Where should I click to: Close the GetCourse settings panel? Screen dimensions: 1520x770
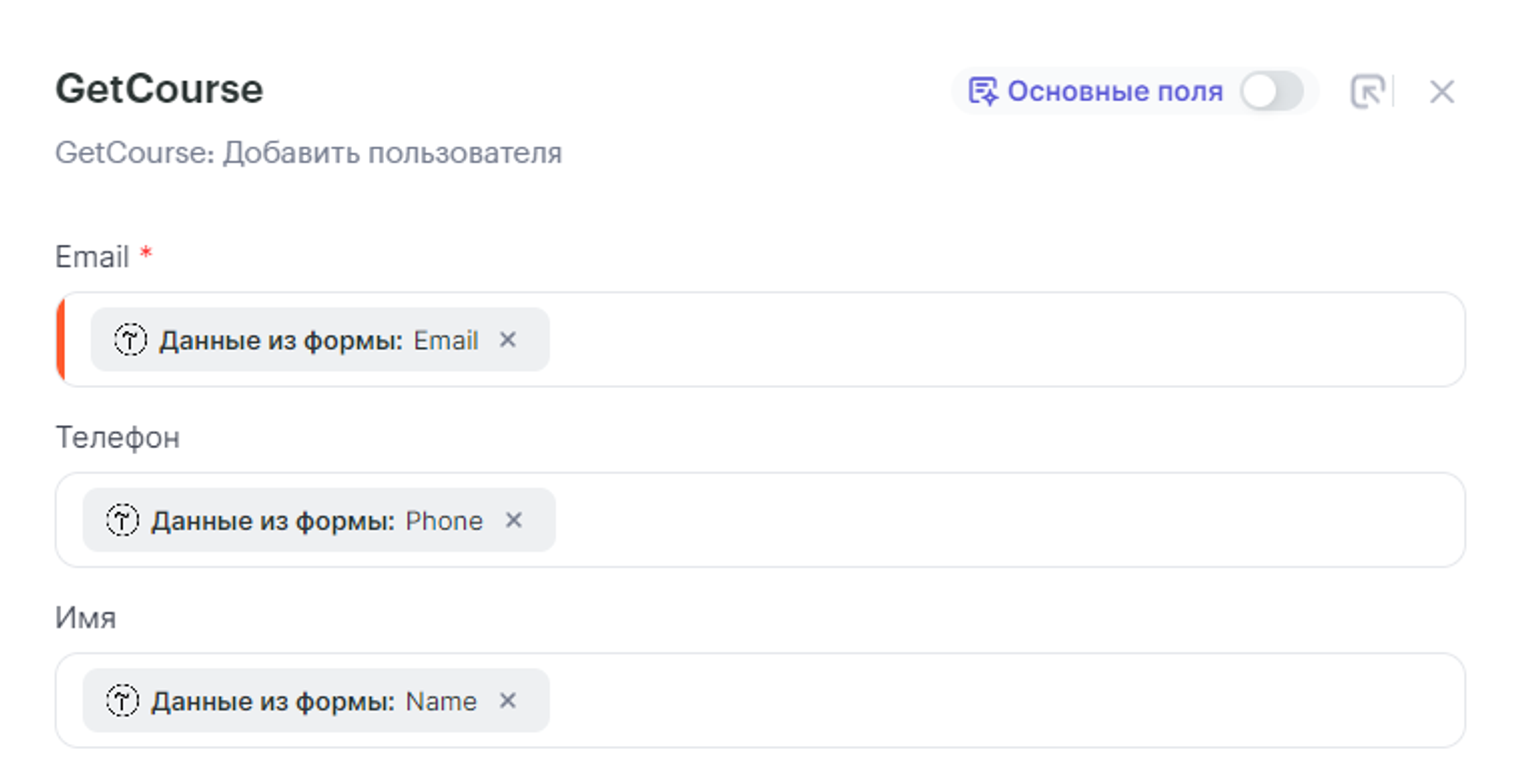click(1441, 92)
